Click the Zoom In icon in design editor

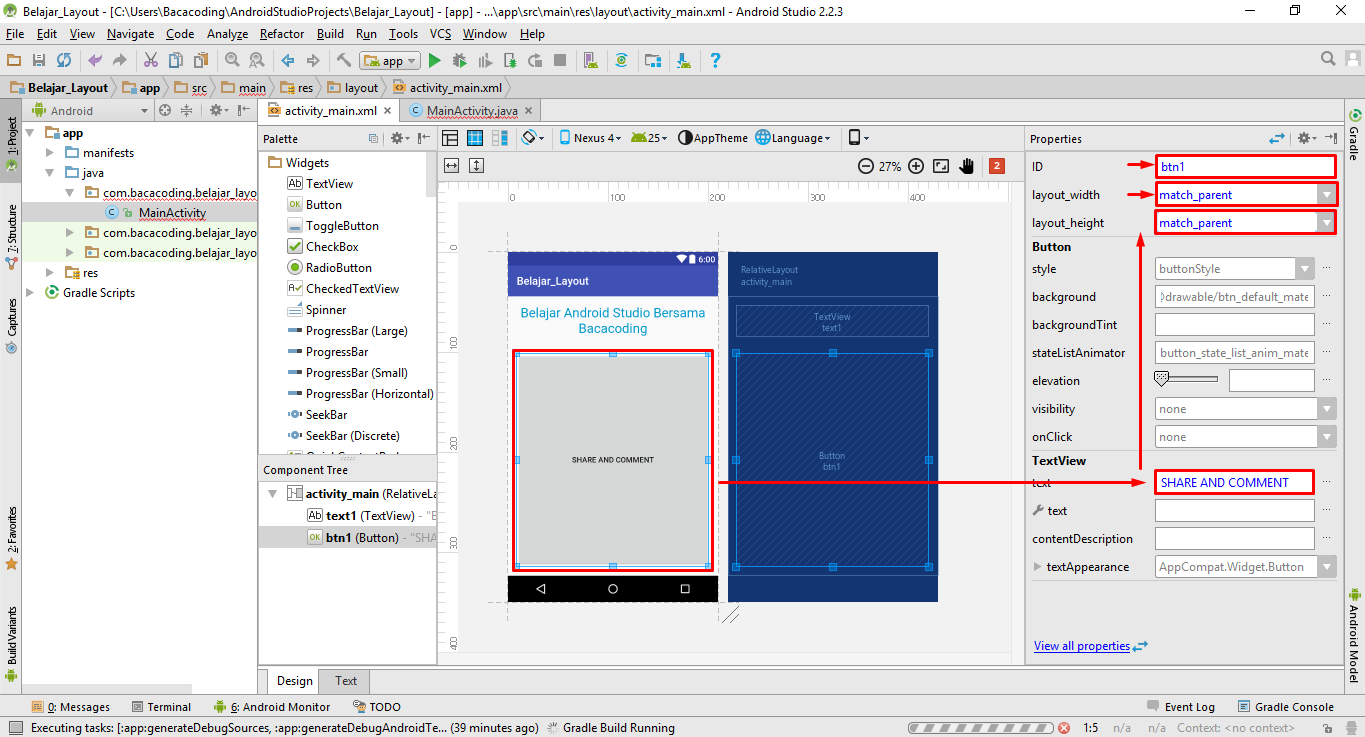pos(916,166)
